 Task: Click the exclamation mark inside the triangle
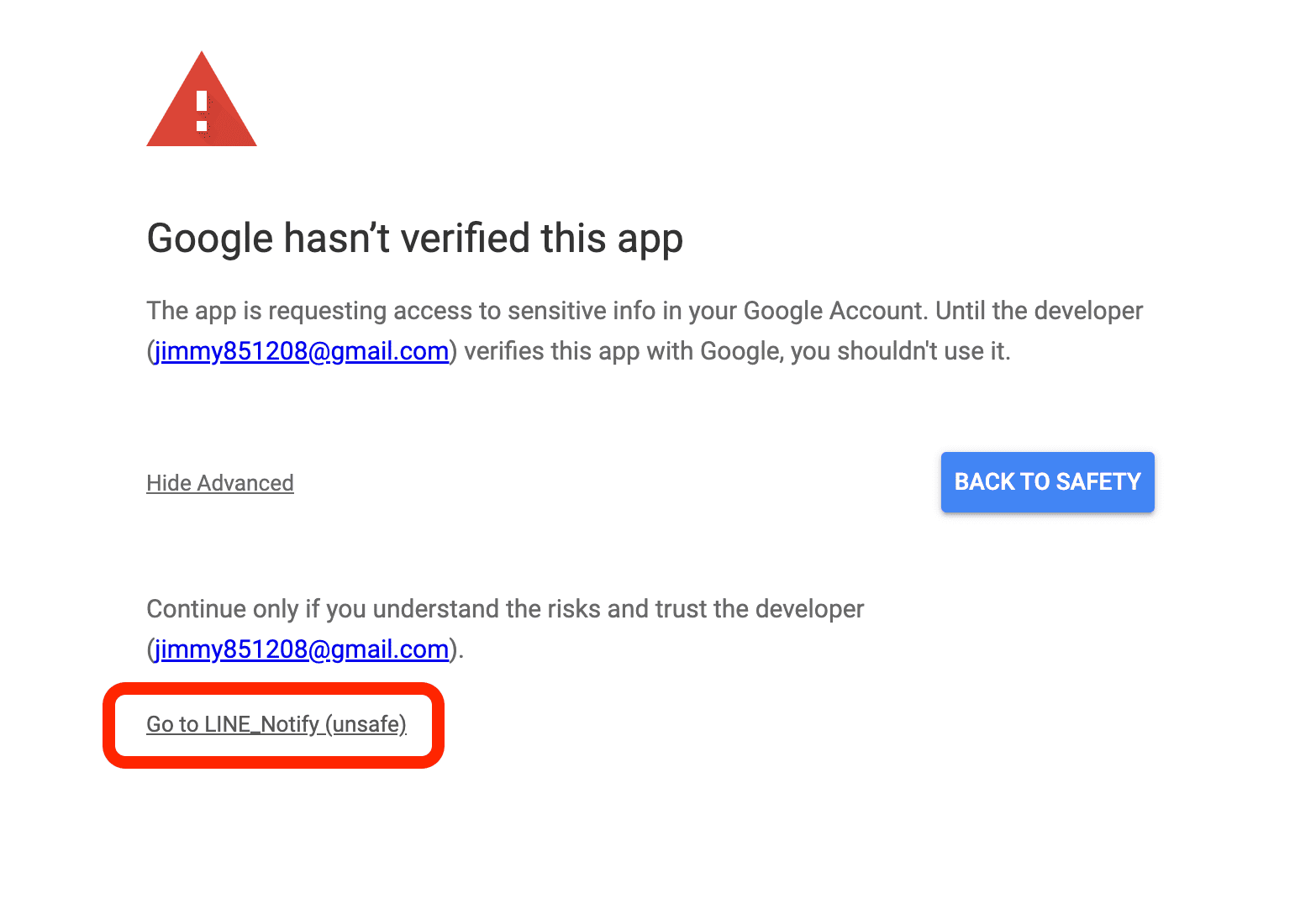tap(202, 110)
